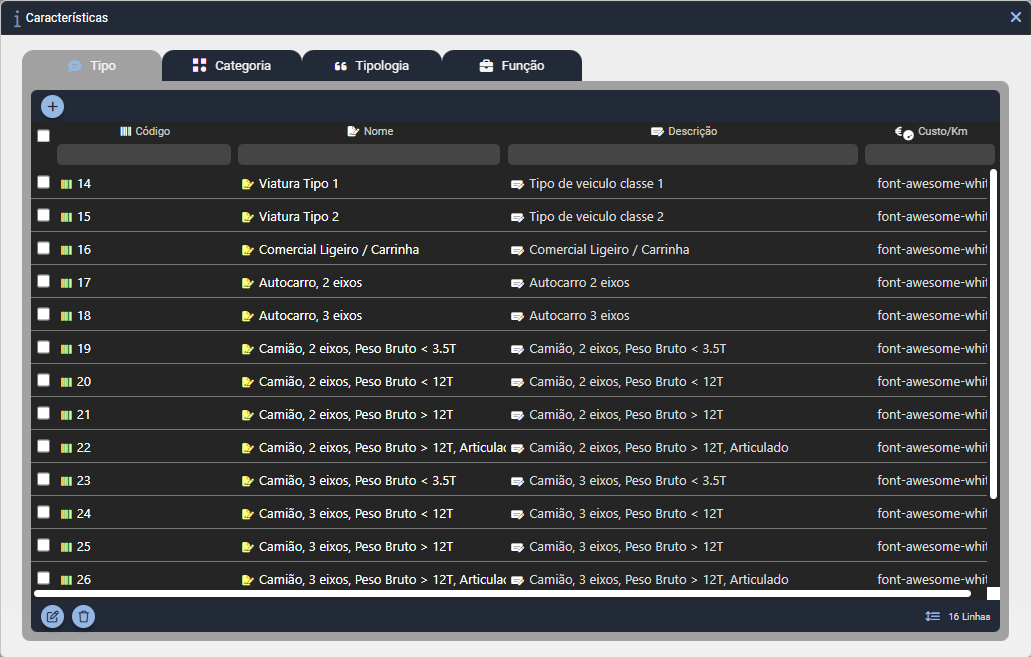Click the 16 Linhas row count text
Image resolution: width=1031 pixels, height=657 pixels.
point(969,616)
